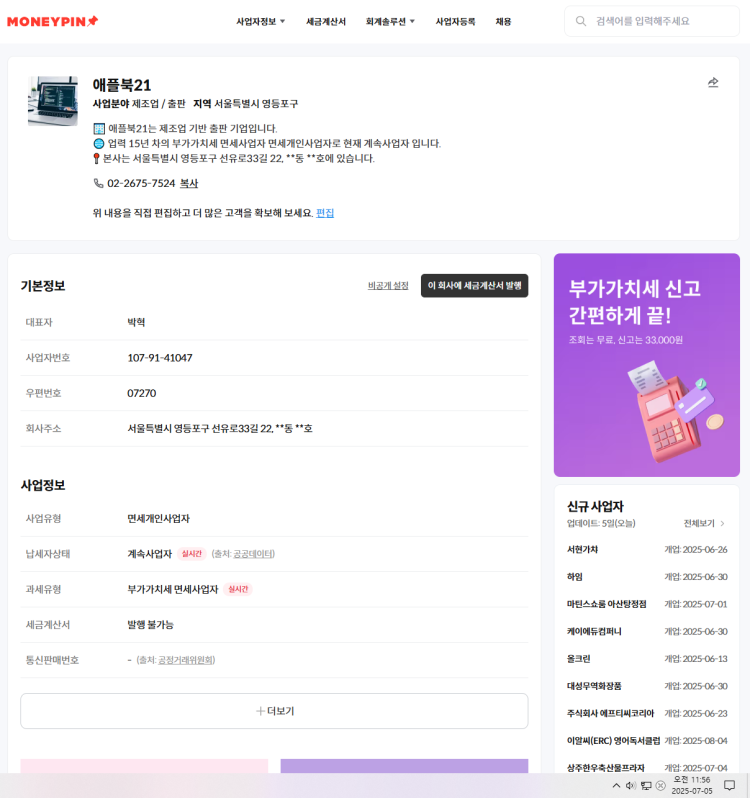Click the MONEYPIN logo
Viewport: 750px width, 798px height.
(x=52, y=21)
